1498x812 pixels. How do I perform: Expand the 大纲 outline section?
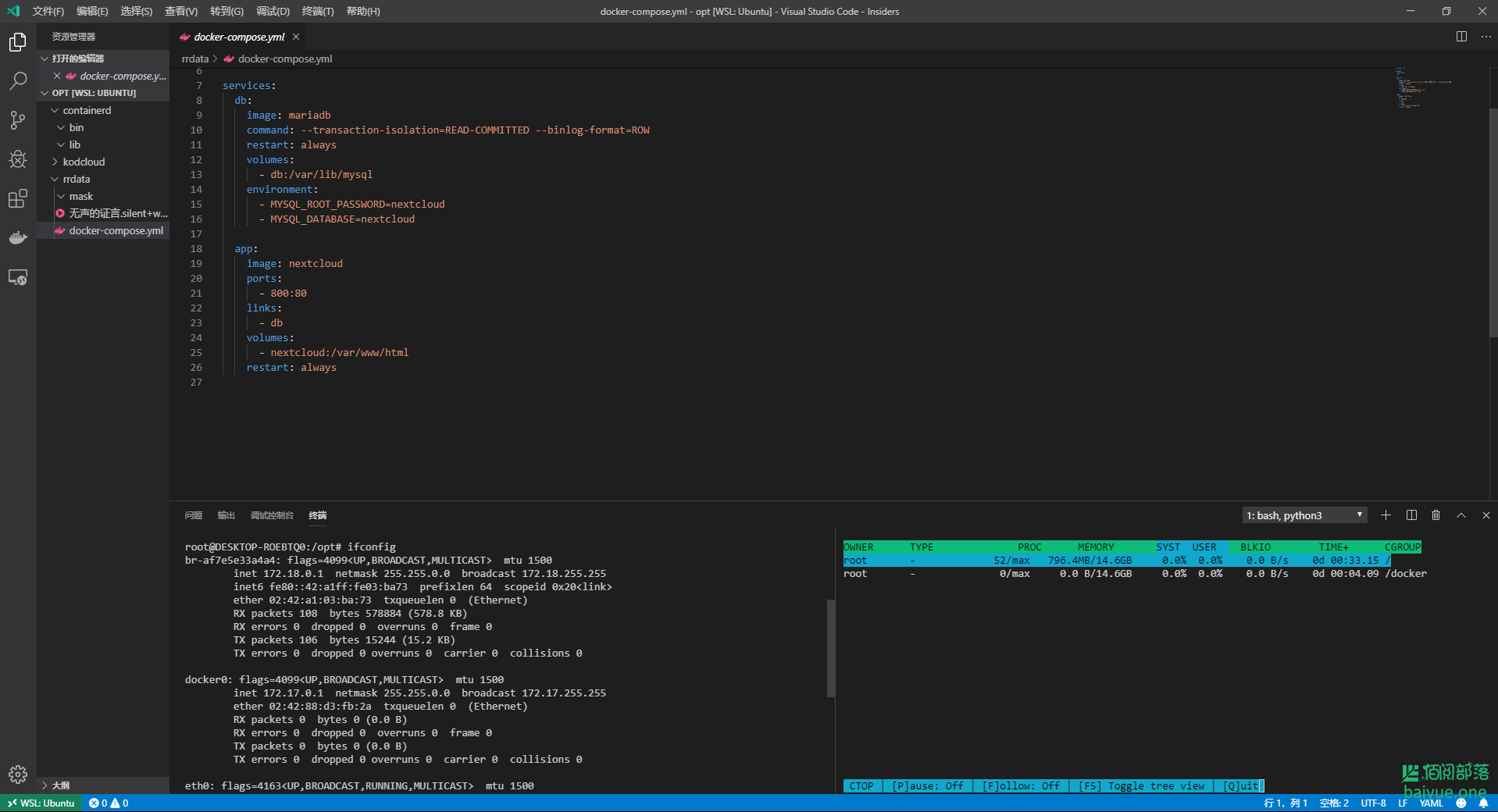pyautogui.click(x=103, y=785)
